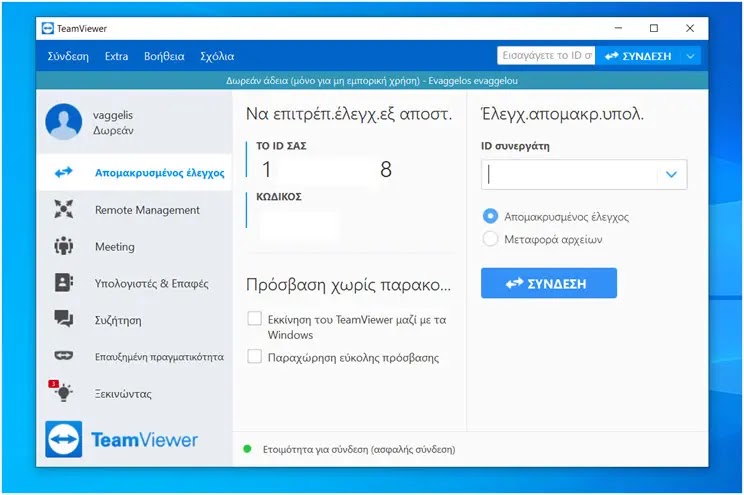Click the user profile avatar icon
744x495 pixels.
click(64, 121)
